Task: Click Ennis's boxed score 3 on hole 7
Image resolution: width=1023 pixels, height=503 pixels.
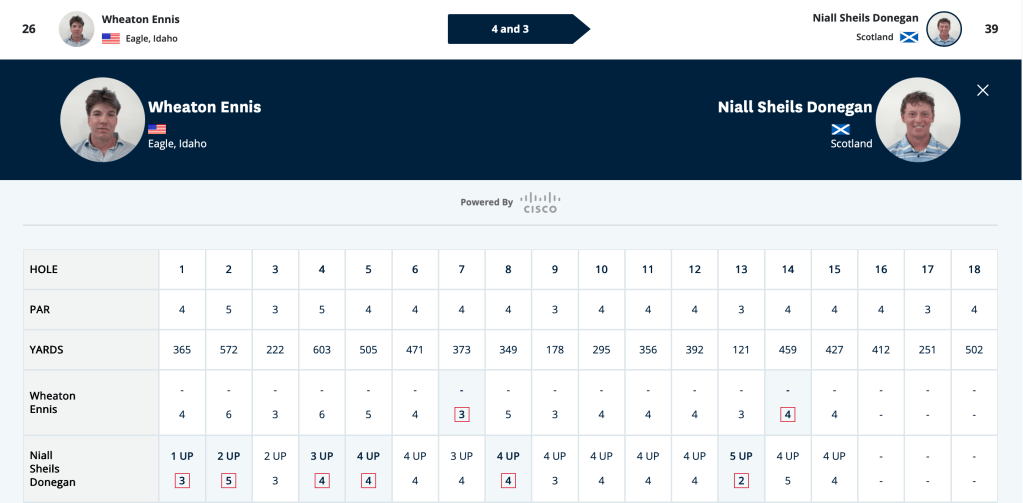Action: pyautogui.click(x=461, y=414)
